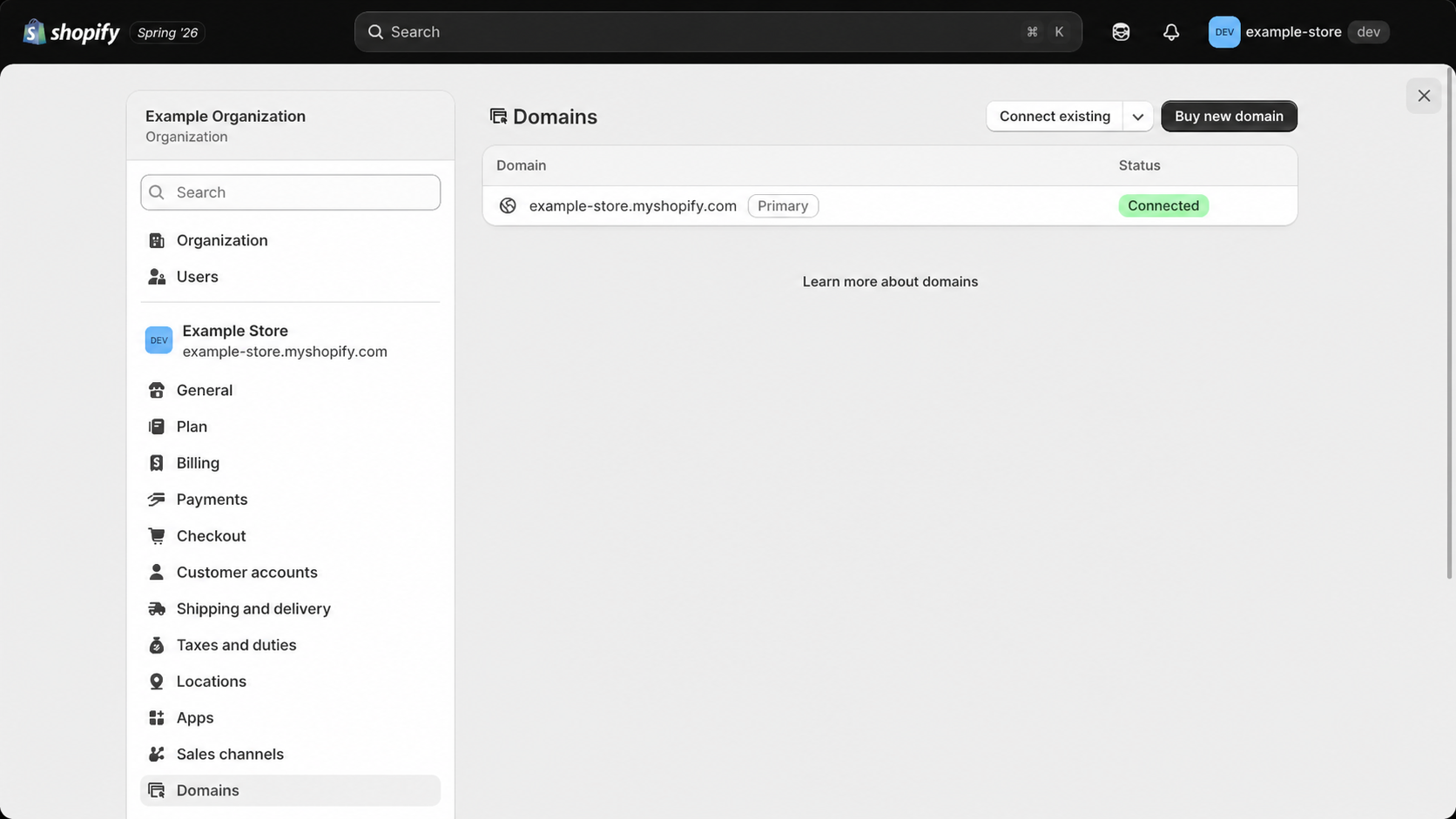Click the Status column header
The height and width of the screenshot is (819, 1456).
pos(1139,165)
